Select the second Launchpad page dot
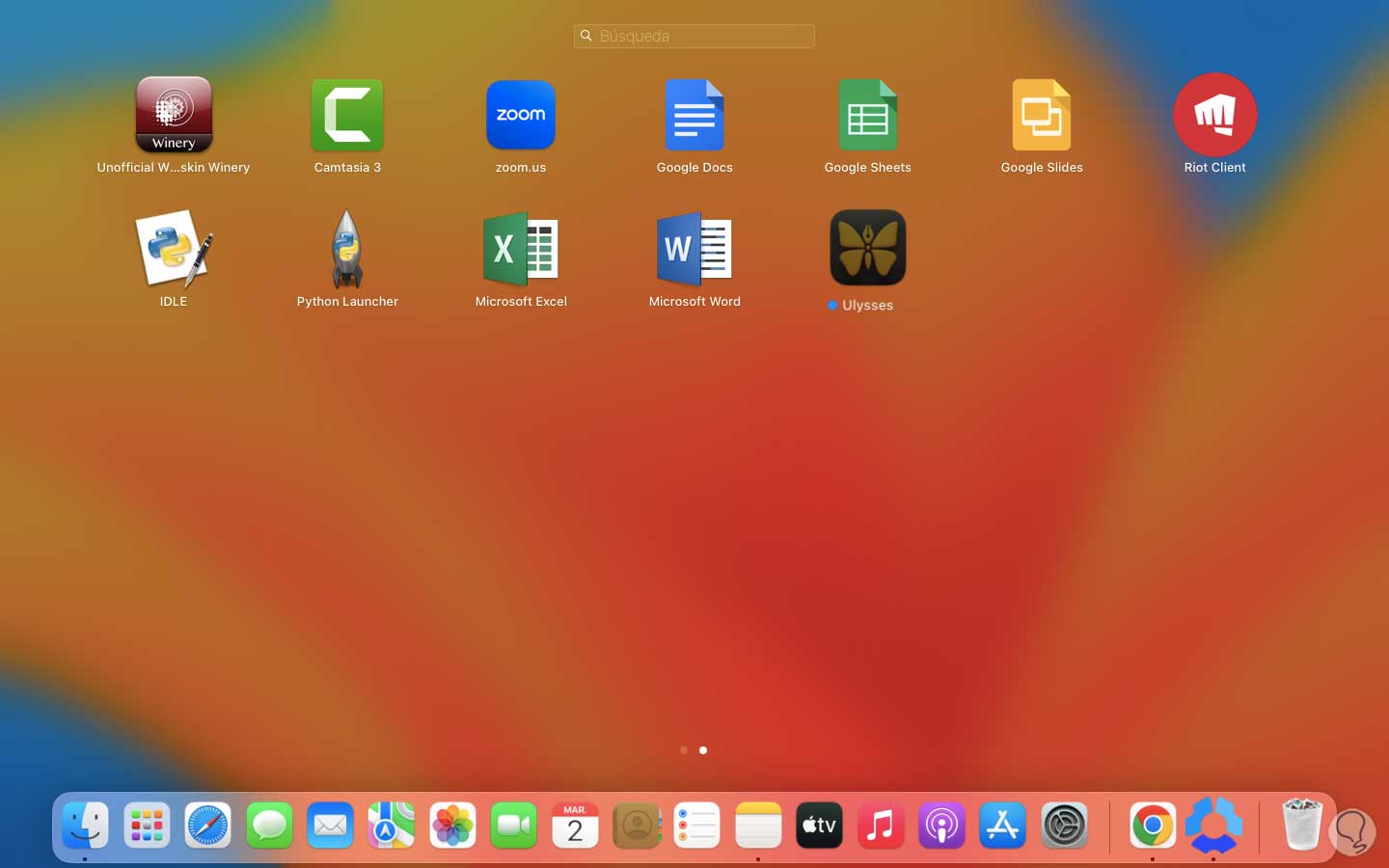This screenshot has height=868, width=1389. pos(703,750)
